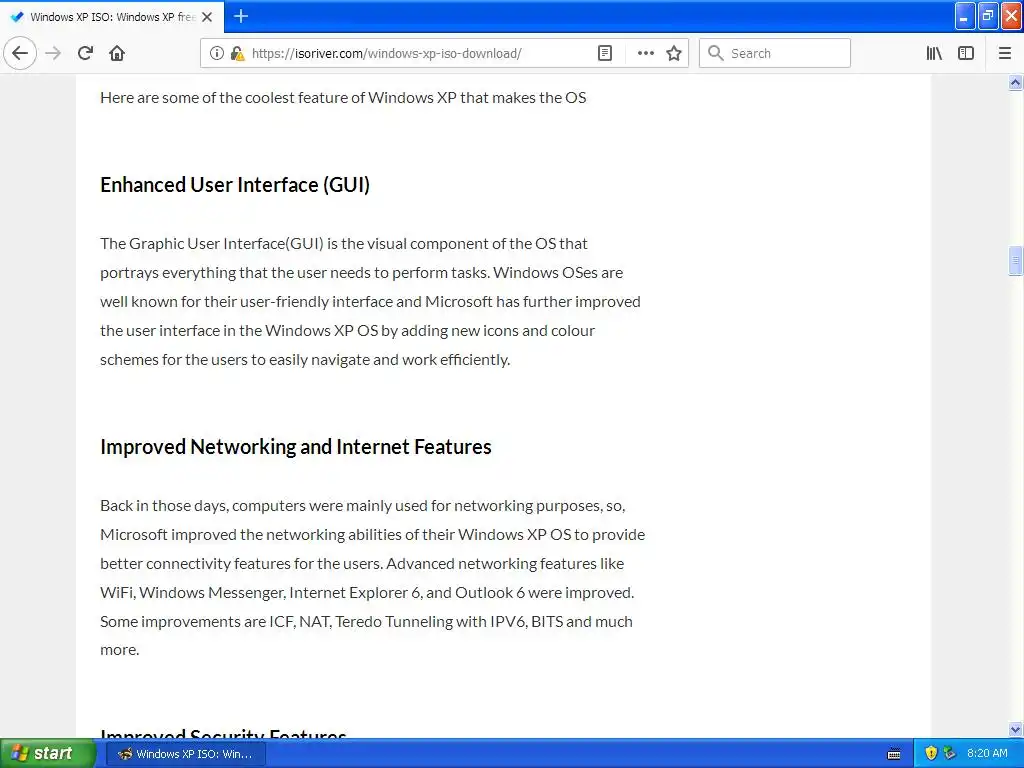This screenshot has height=768, width=1024.
Task: Show site information icon in address bar
Action: coord(217,54)
